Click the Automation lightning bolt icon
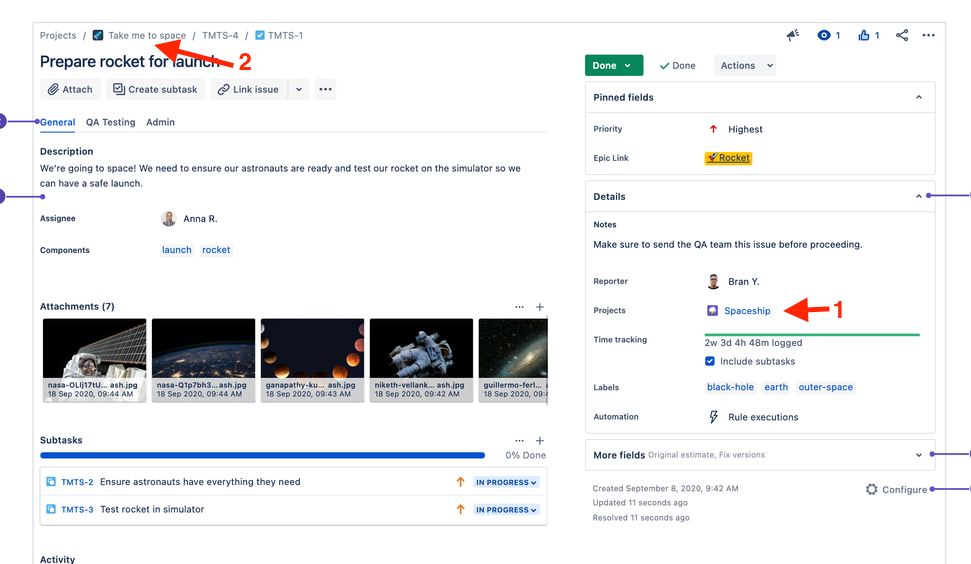This screenshot has width=971, height=564. [713, 417]
